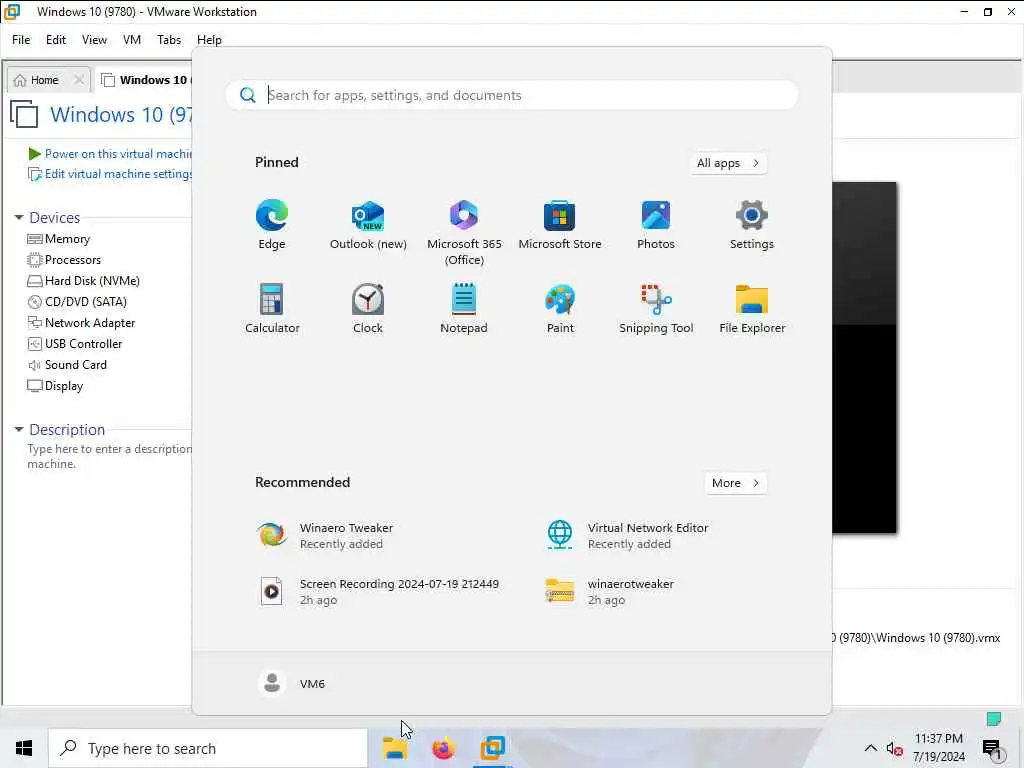Open the Microsoft Store app

560,225
